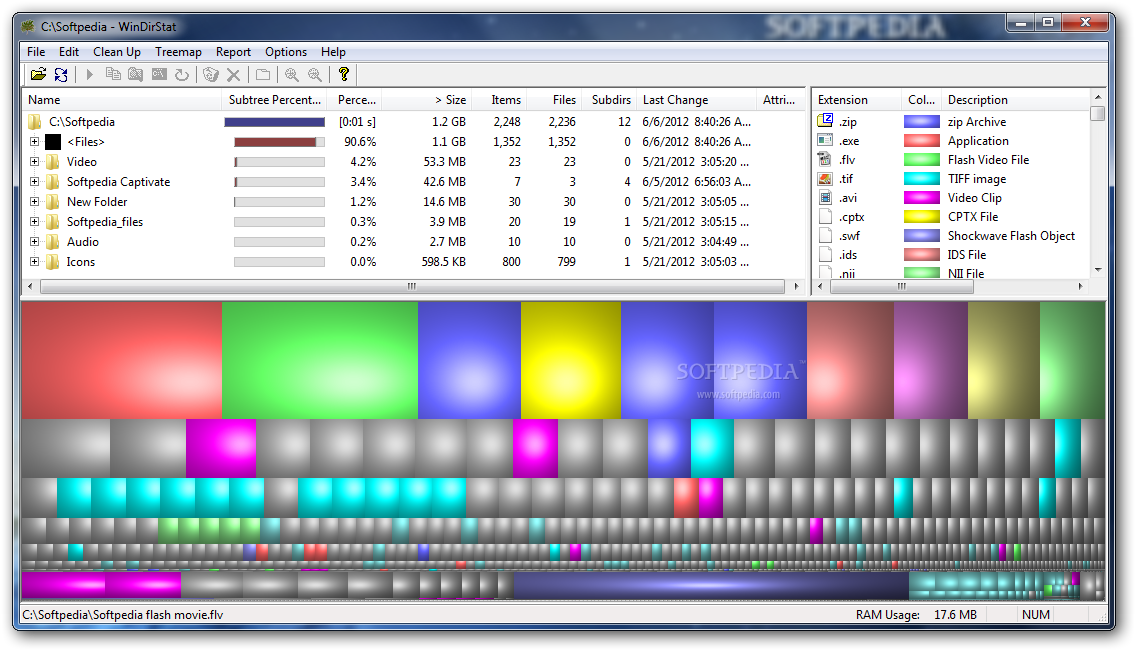The image size is (1136, 651).
Task: Click the green Flash Video File swatch
Action: pos(922,159)
